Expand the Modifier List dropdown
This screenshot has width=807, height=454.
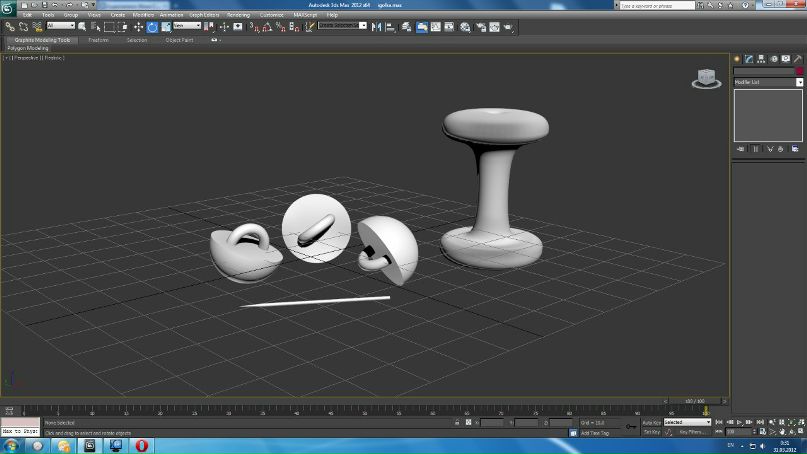pyautogui.click(x=768, y=82)
